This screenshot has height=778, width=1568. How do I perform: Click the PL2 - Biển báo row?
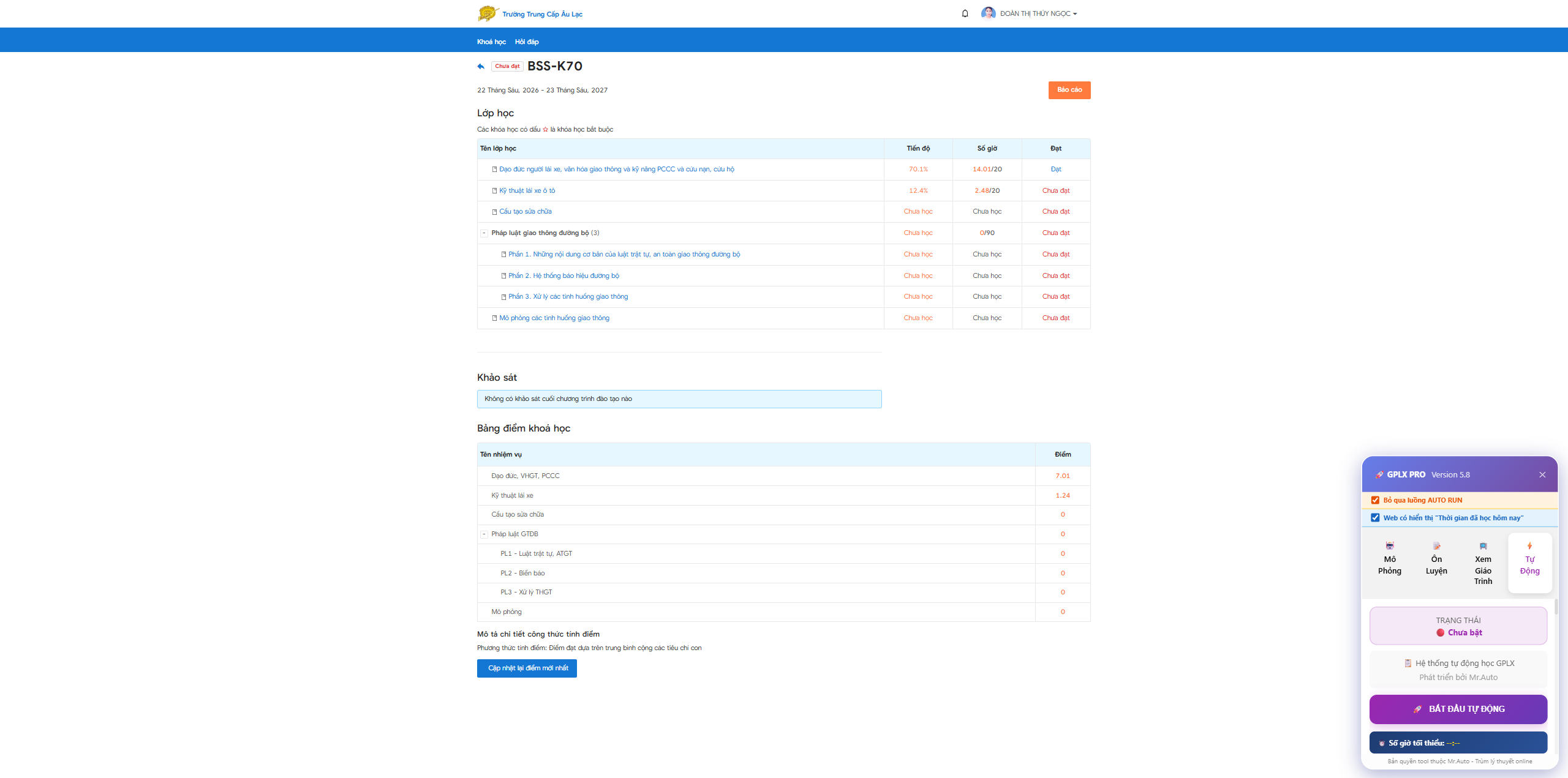pos(783,574)
